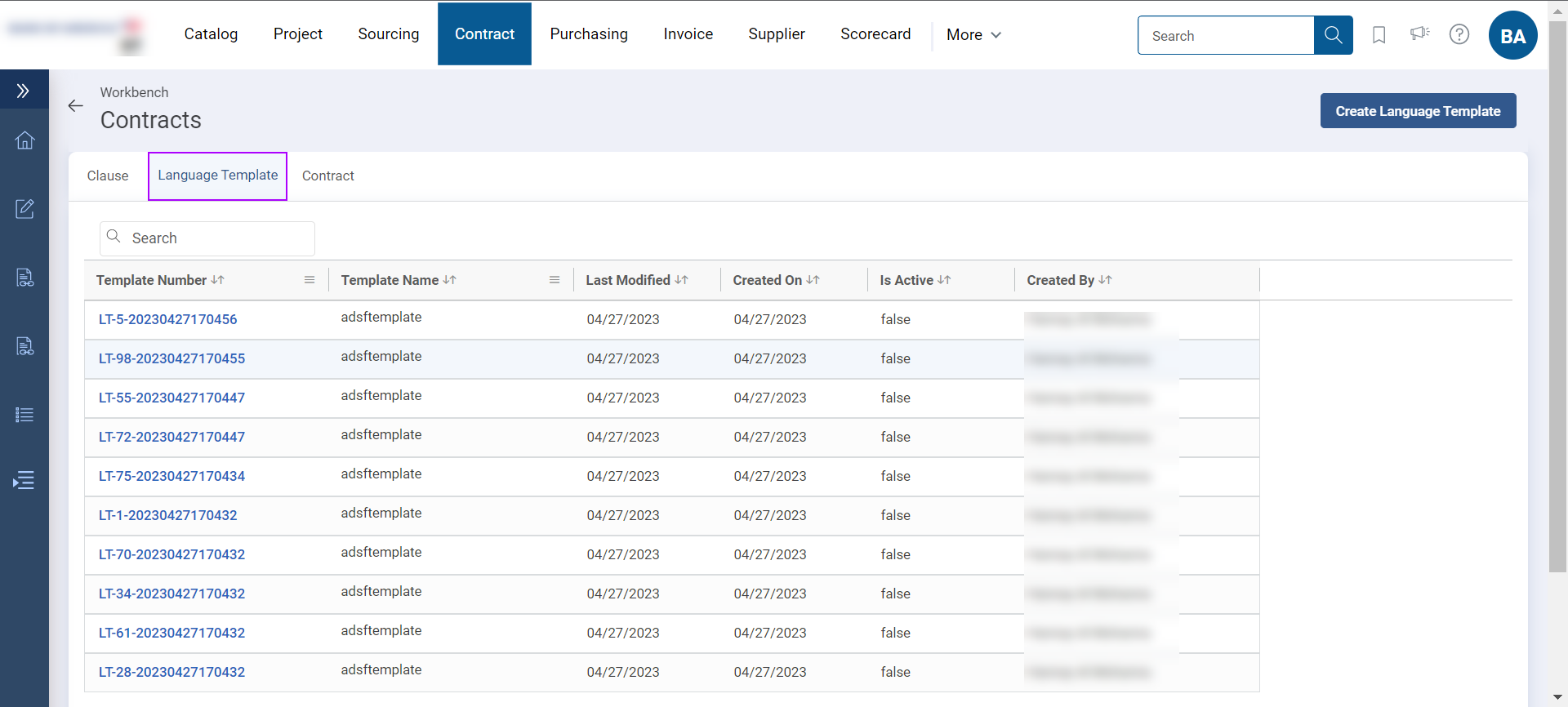Open announcements megaphone icon

(x=1419, y=33)
